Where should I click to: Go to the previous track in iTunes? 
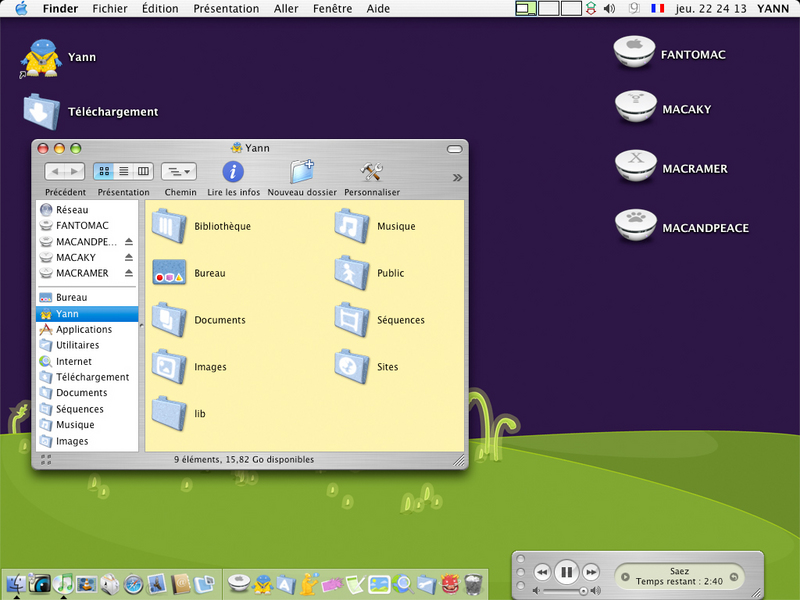tap(542, 572)
